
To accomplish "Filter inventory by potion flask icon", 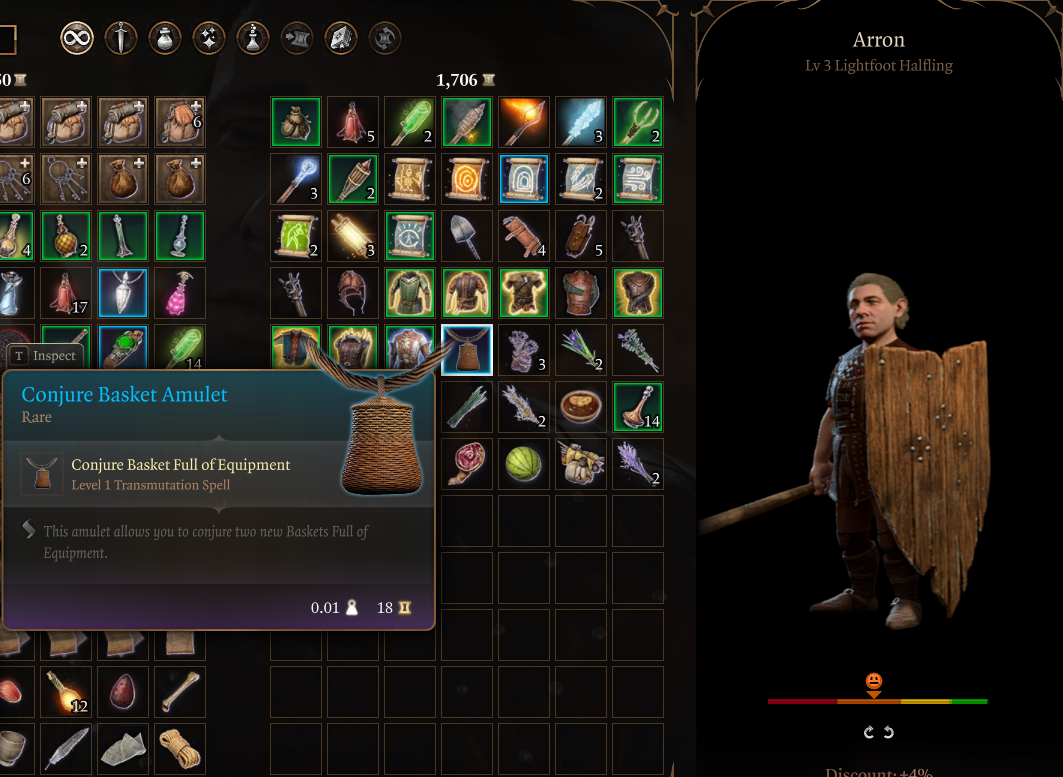I will (165, 38).
